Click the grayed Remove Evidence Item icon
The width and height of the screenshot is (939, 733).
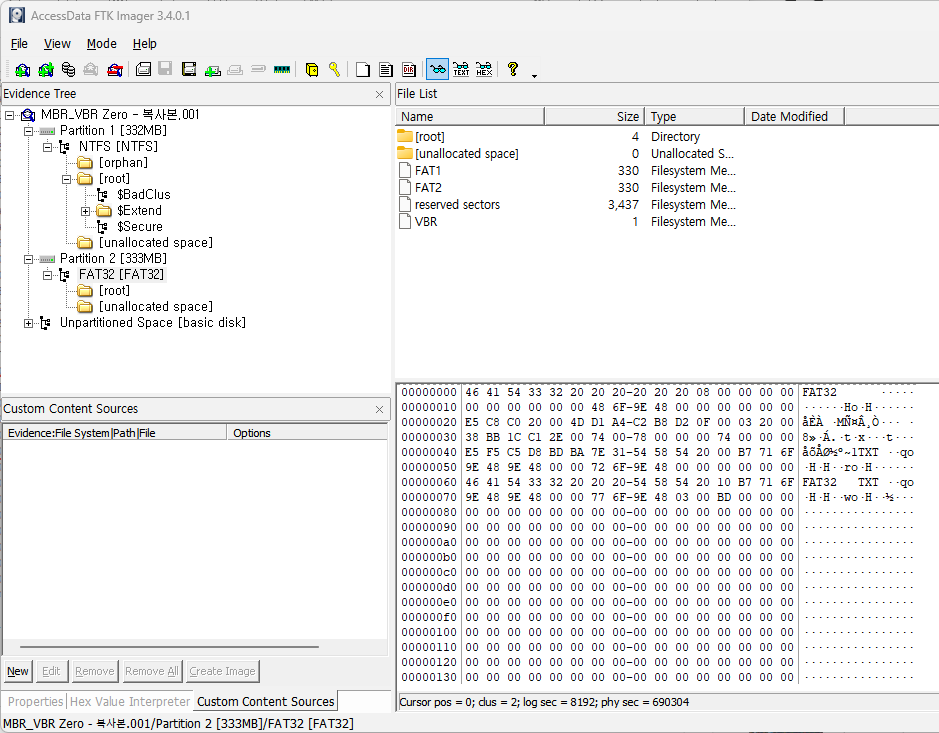90,69
